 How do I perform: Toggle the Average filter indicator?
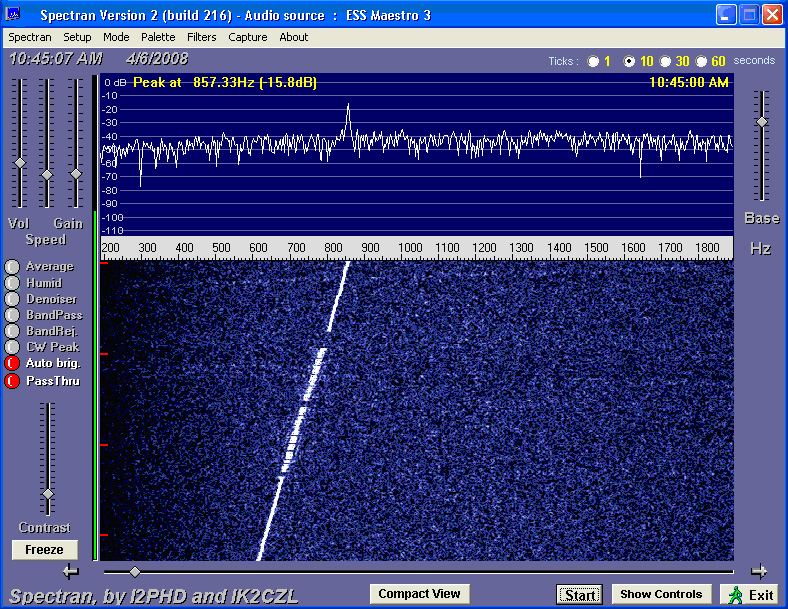click(x=12, y=267)
